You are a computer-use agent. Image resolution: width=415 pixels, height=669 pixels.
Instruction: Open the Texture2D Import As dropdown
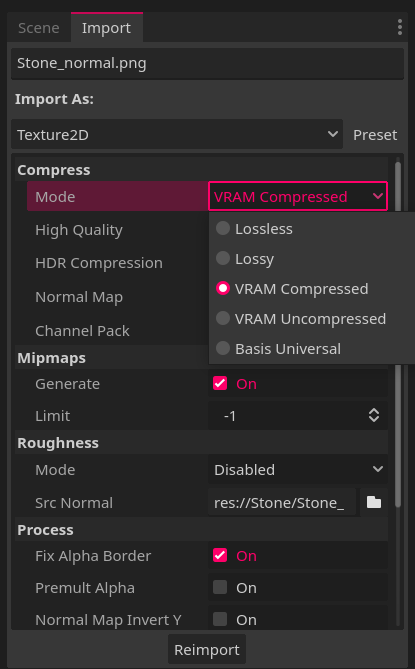(x=177, y=134)
